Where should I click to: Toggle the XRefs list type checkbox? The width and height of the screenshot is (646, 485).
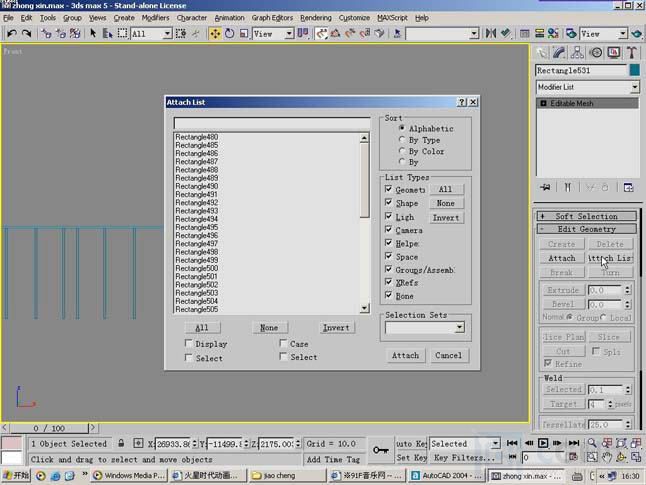tap(388, 282)
